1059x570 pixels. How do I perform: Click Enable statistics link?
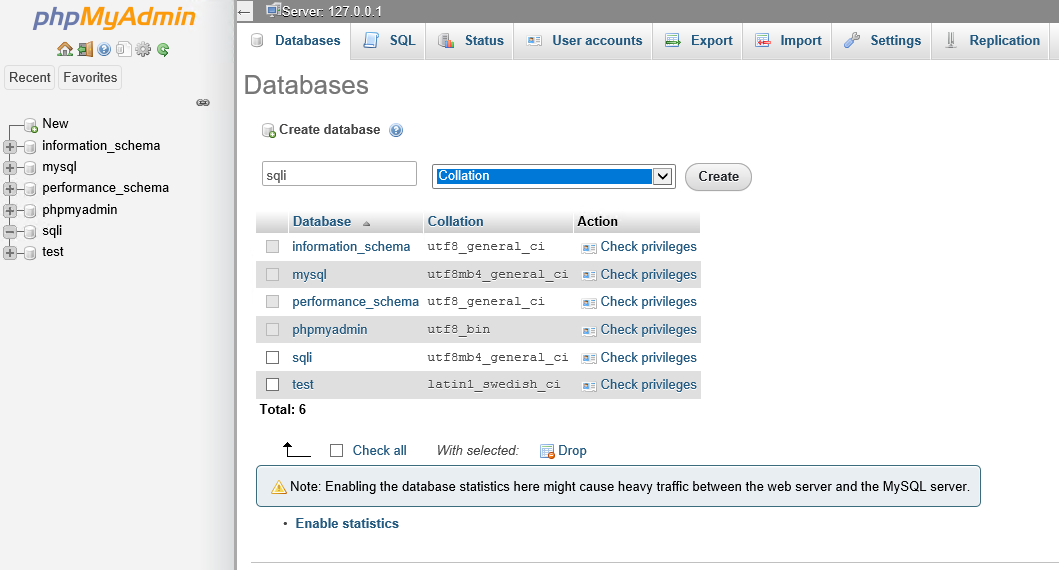[347, 523]
